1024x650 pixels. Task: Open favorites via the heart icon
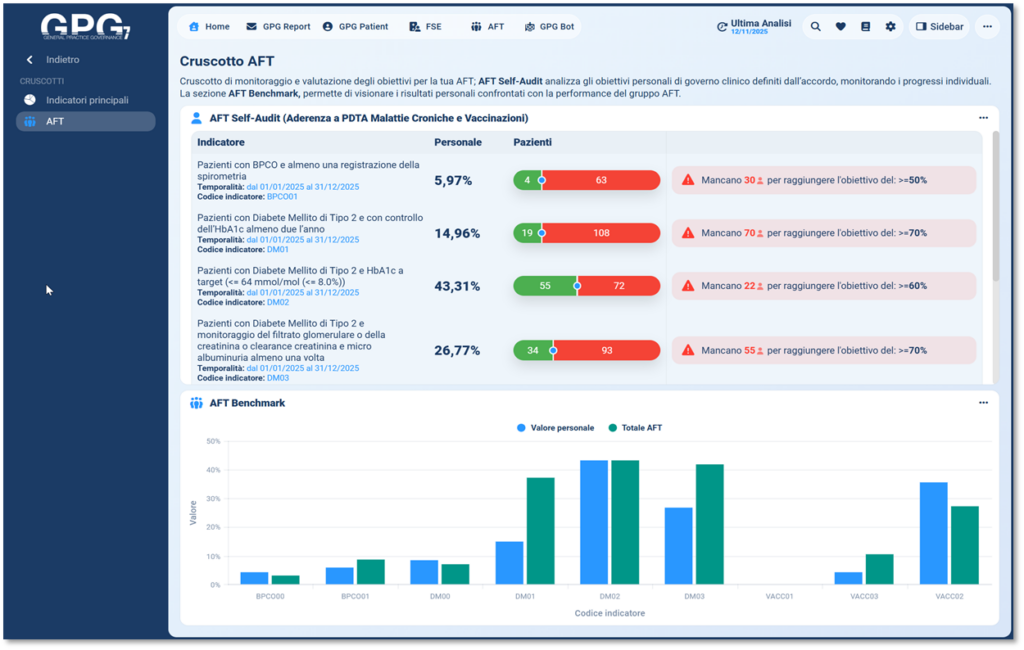point(841,27)
